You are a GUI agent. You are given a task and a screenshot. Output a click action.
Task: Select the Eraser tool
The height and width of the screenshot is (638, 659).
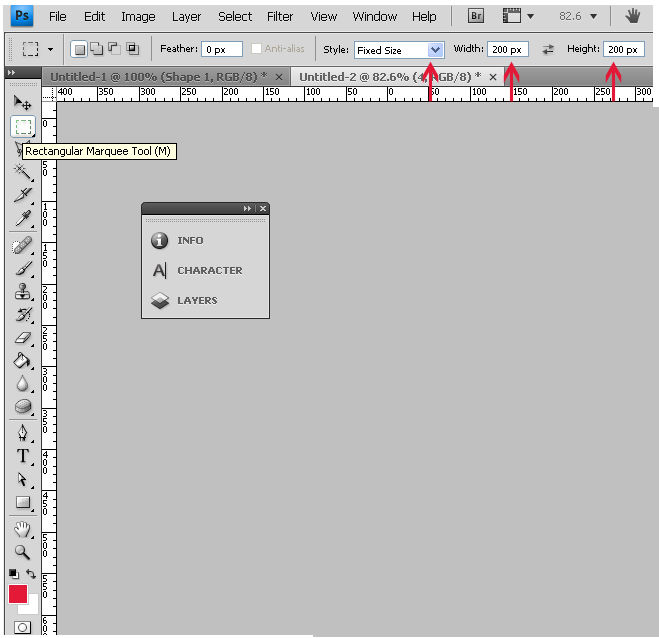(x=22, y=338)
